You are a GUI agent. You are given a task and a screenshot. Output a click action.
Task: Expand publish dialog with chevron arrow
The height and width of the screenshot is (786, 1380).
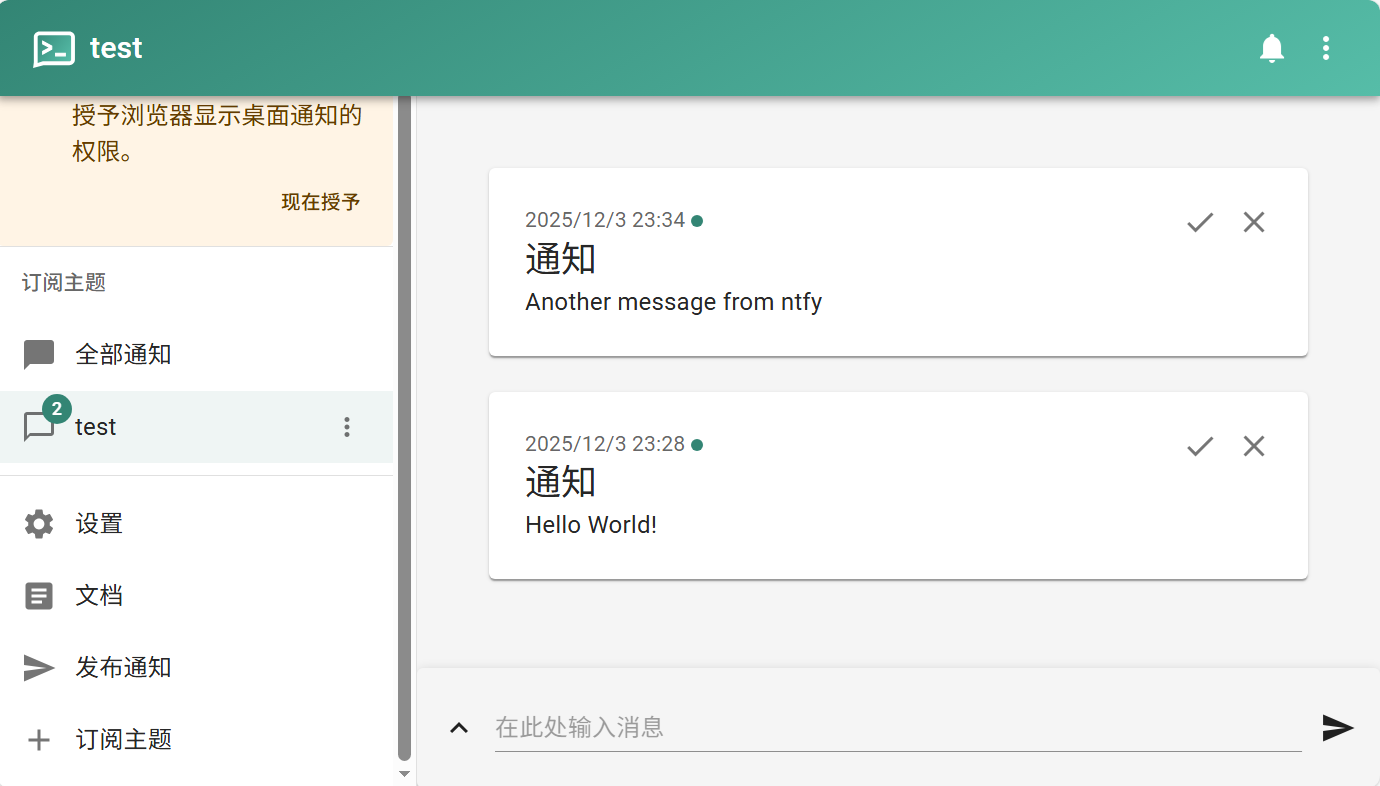(459, 728)
